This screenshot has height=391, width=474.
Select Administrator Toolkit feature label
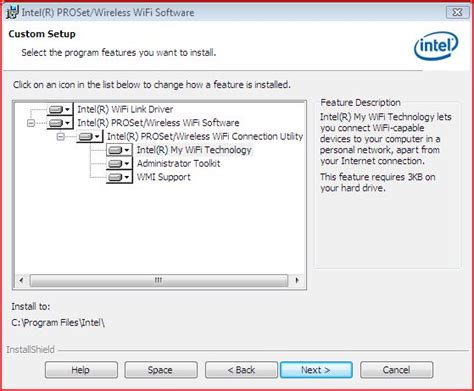point(178,164)
